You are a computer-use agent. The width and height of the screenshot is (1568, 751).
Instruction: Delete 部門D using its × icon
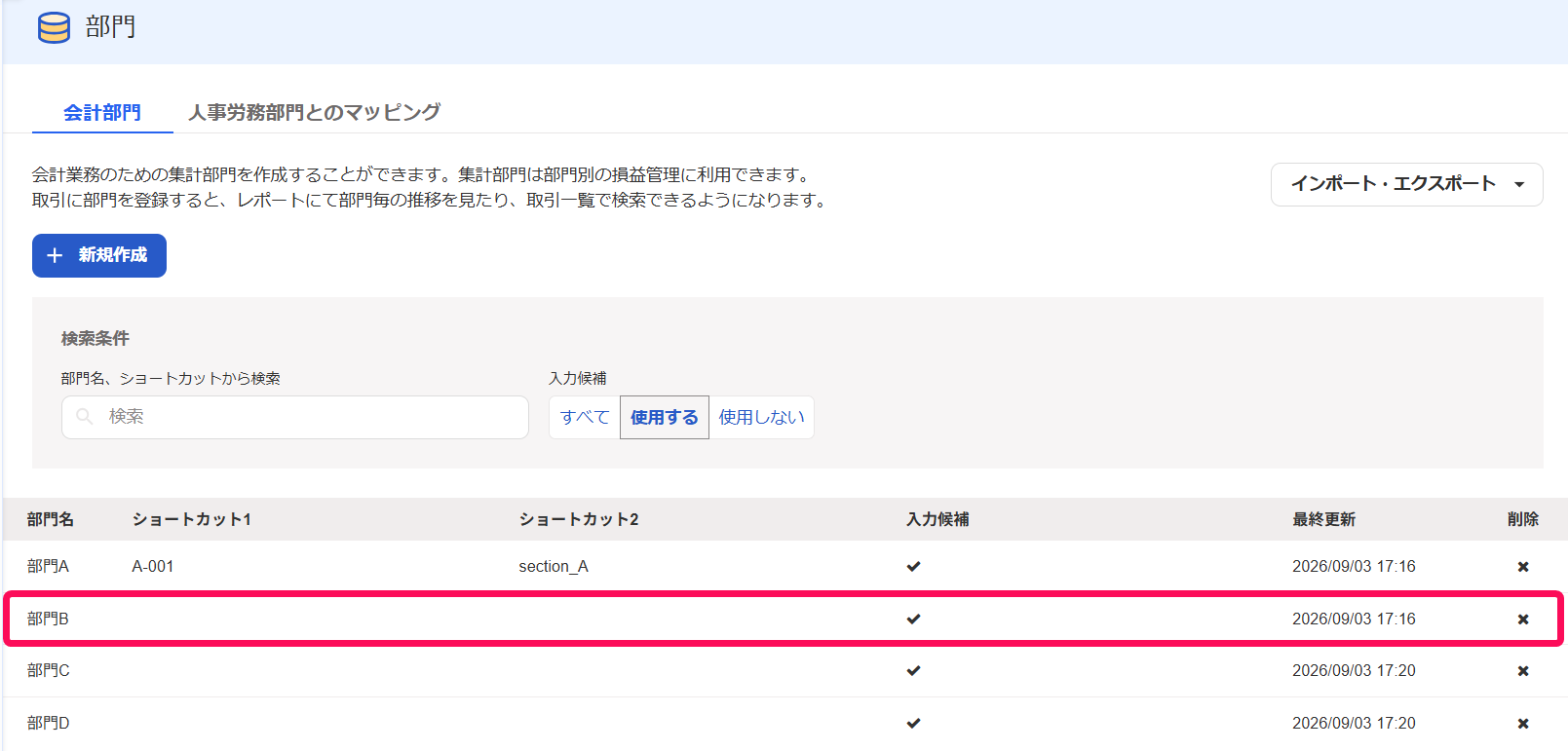tap(1523, 724)
